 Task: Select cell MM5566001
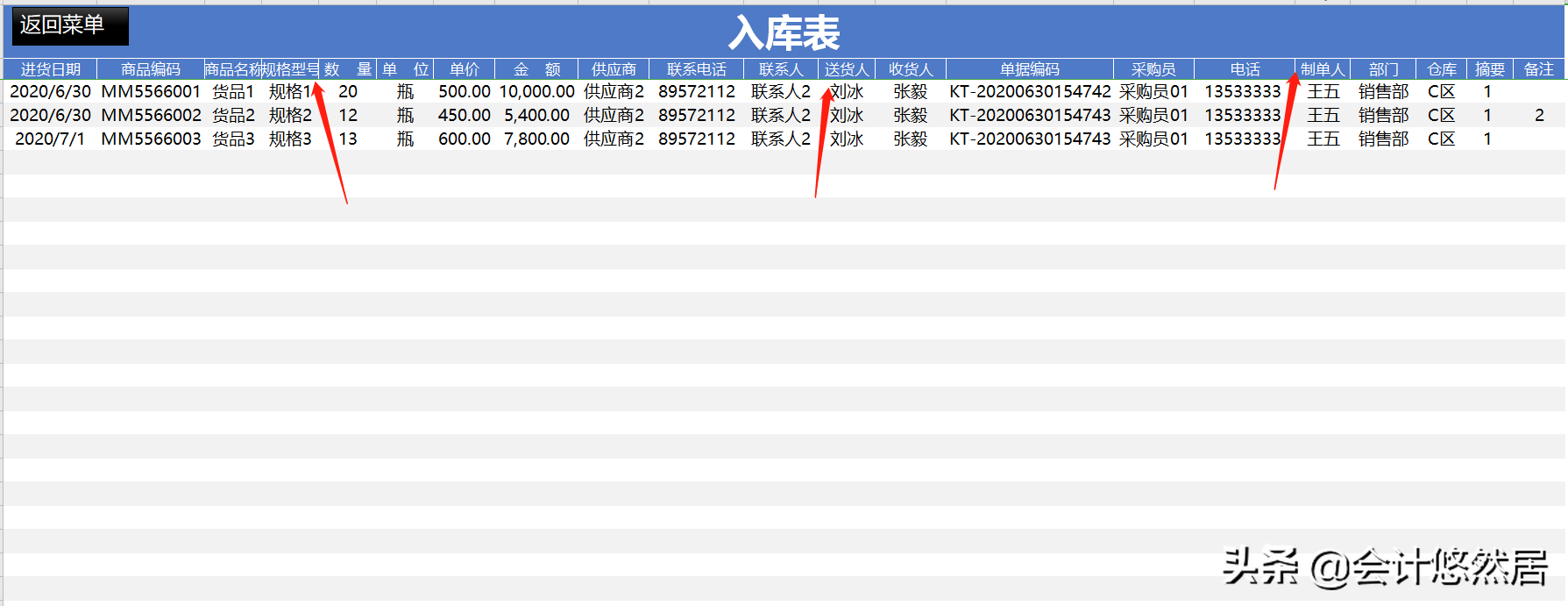pyautogui.click(x=151, y=91)
